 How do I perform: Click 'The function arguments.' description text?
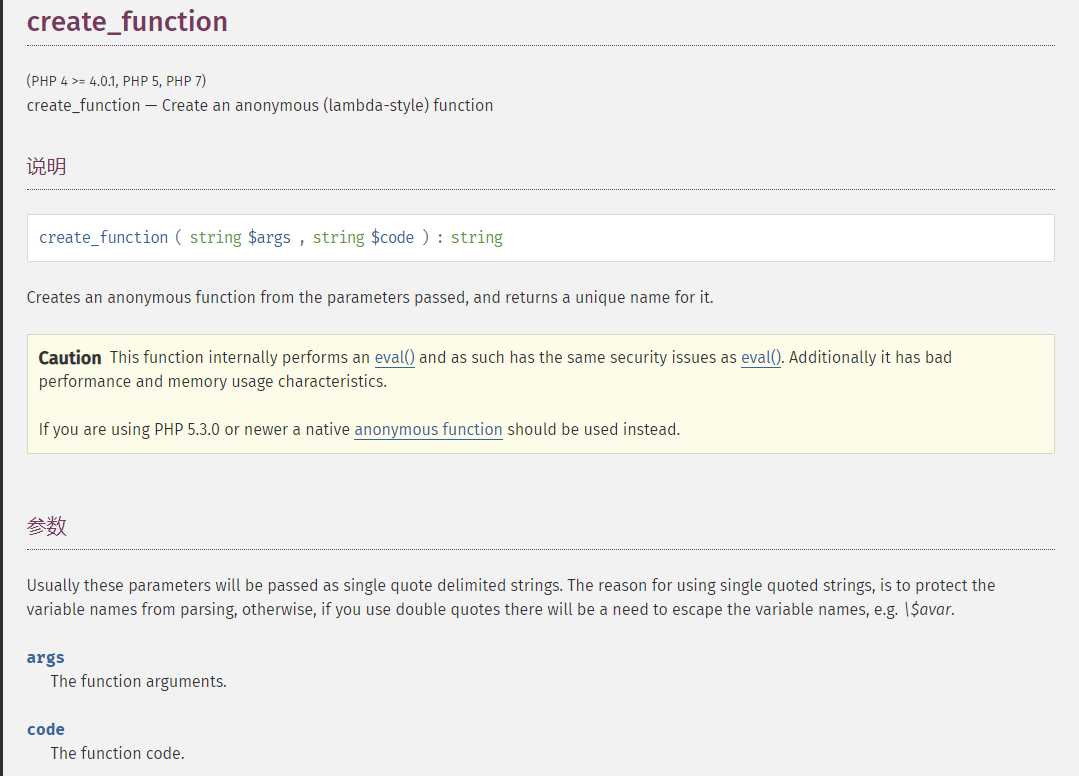coord(138,681)
